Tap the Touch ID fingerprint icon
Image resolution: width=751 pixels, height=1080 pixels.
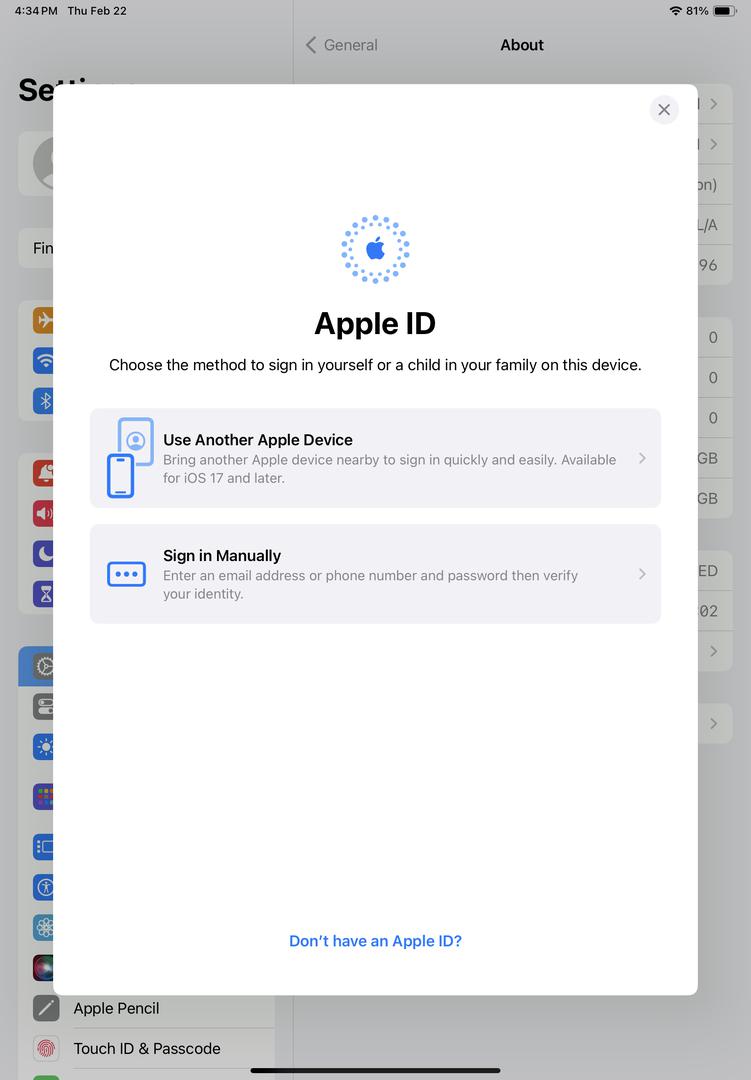46,1048
